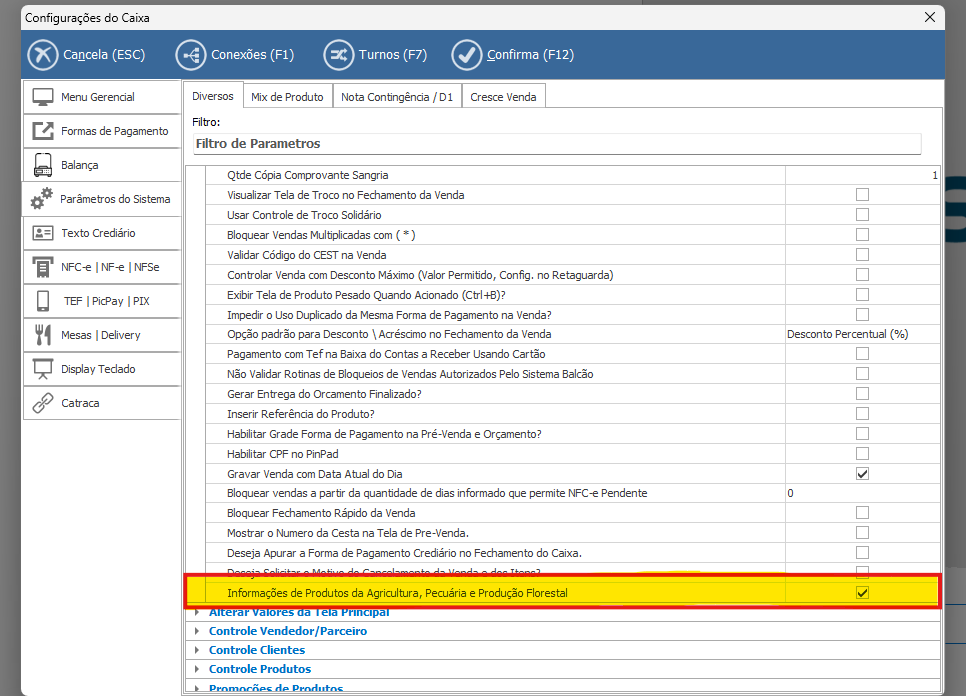Click the Turnos (F7) shuffle icon
This screenshot has height=696, width=966.
coord(338,55)
